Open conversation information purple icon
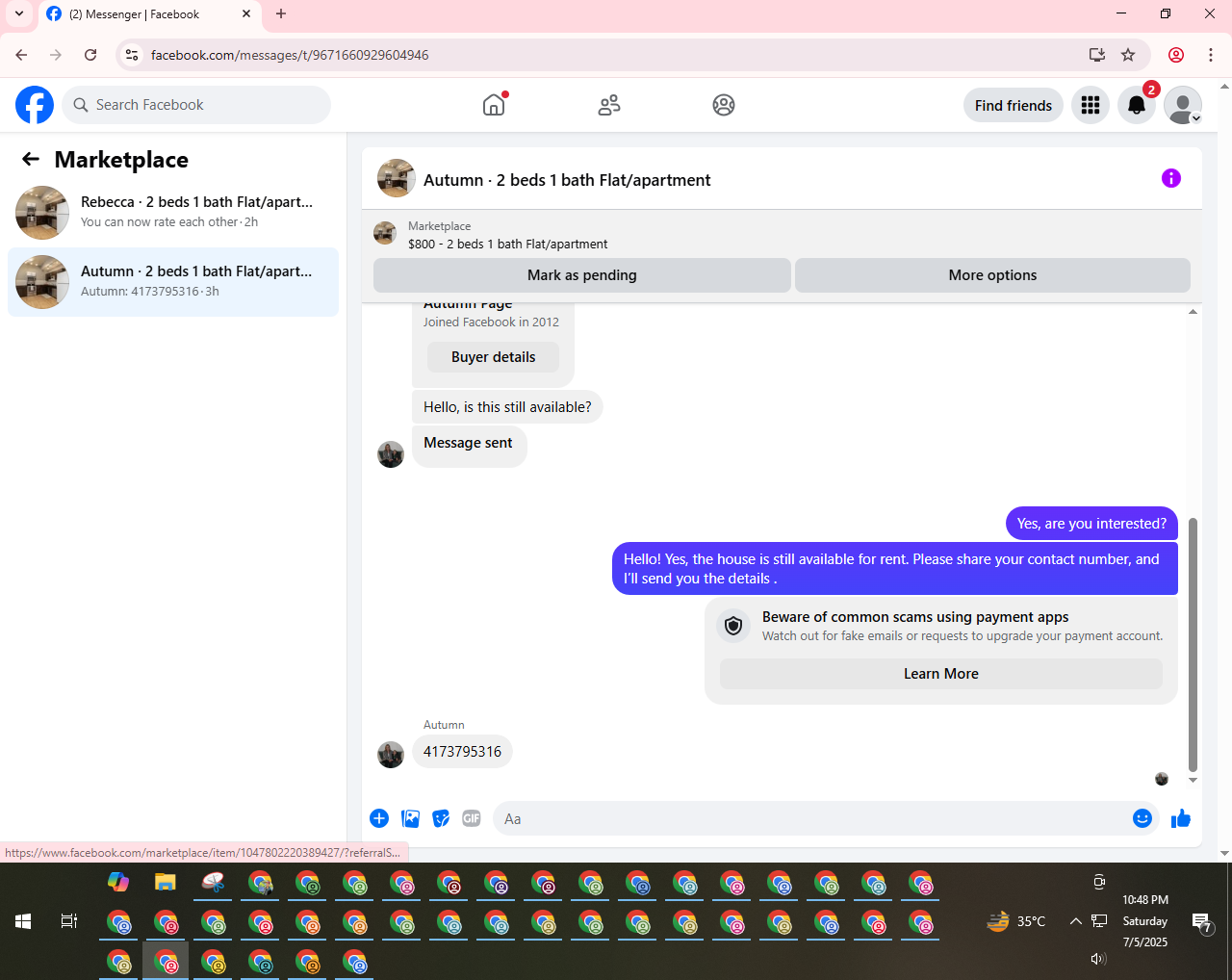This screenshot has width=1232, height=980. pyautogui.click(x=1171, y=178)
